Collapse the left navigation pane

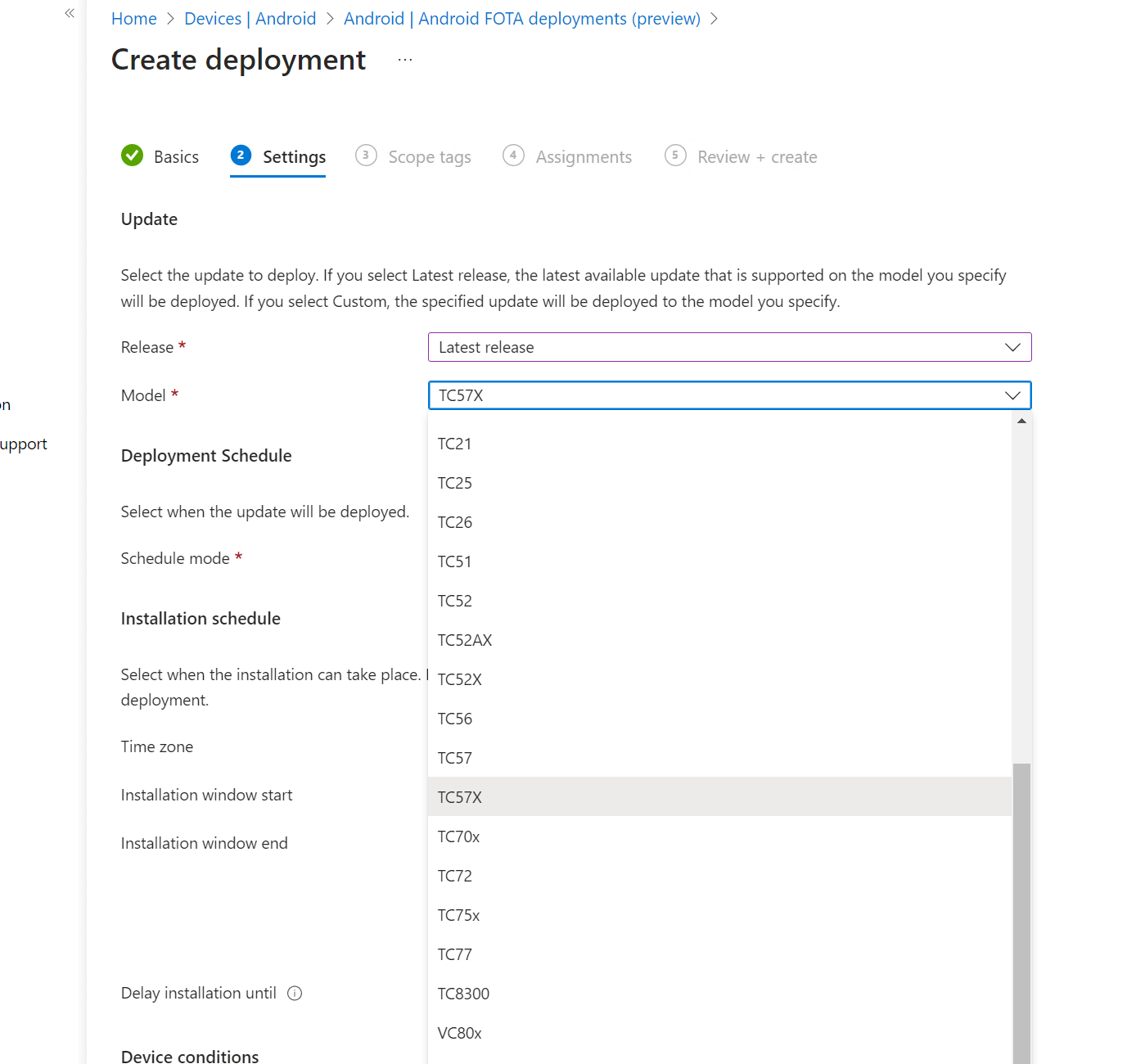click(70, 13)
